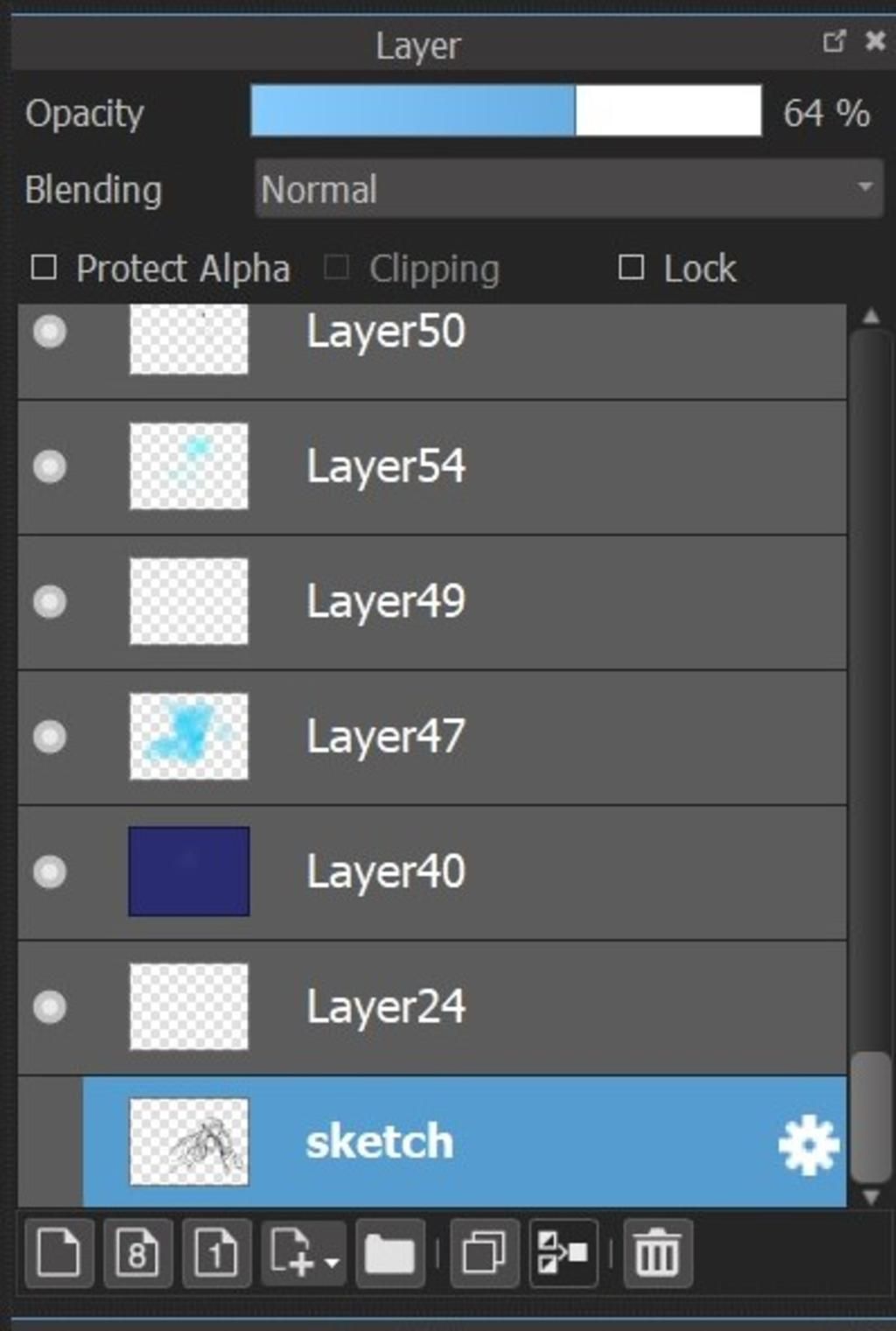Select the Layer40 dark blue thumbnail
896x1331 pixels.
pyautogui.click(x=189, y=872)
